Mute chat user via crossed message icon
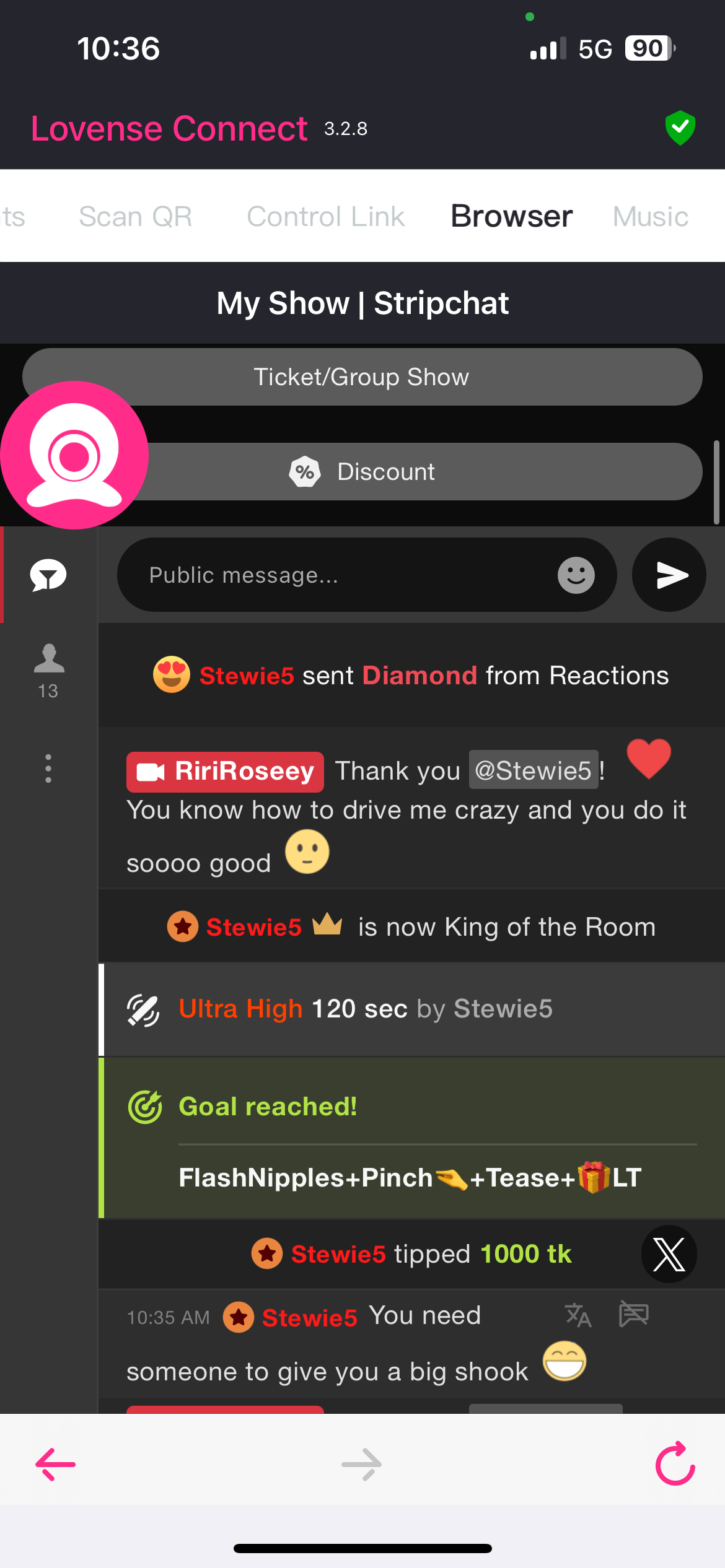Image resolution: width=725 pixels, height=1568 pixels. 634,1313
